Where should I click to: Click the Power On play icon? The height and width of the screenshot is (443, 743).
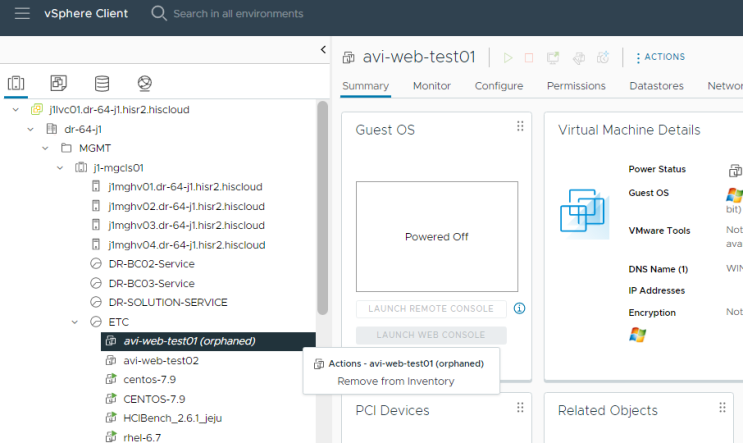(x=508, y=58)
